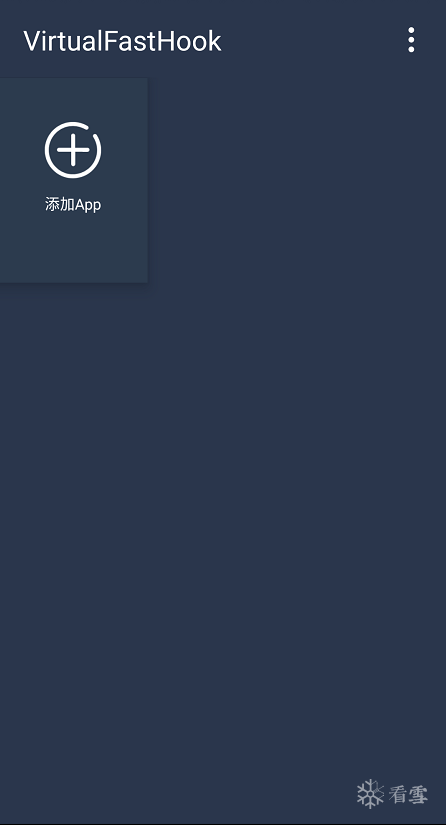Click the VirtualFastHook title text
Image resolution: width=446 pixels, height=825 pixels.
point(123,41)
